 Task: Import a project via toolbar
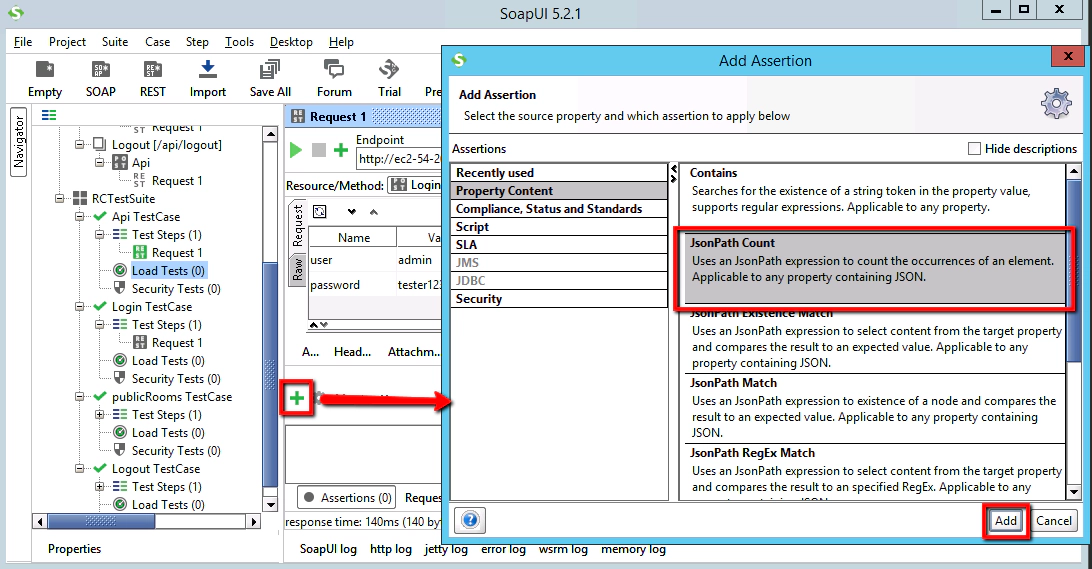[208, 78]
